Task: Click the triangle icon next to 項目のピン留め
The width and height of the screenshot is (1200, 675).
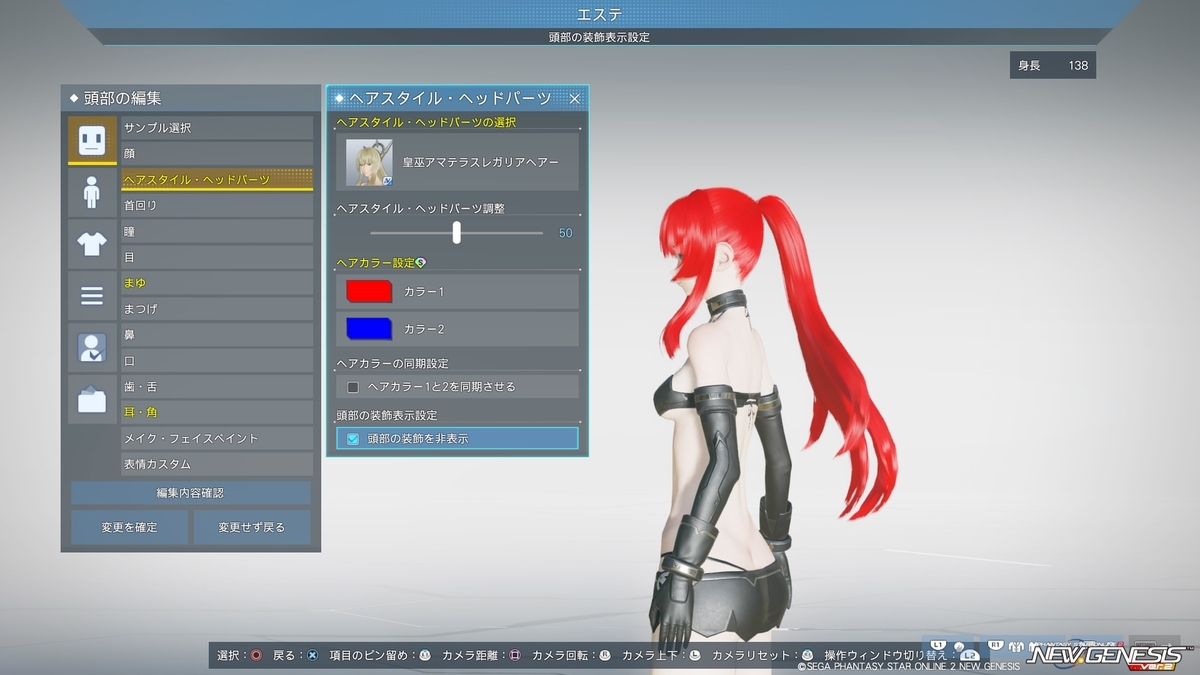Action: click(x=424, y=655)
